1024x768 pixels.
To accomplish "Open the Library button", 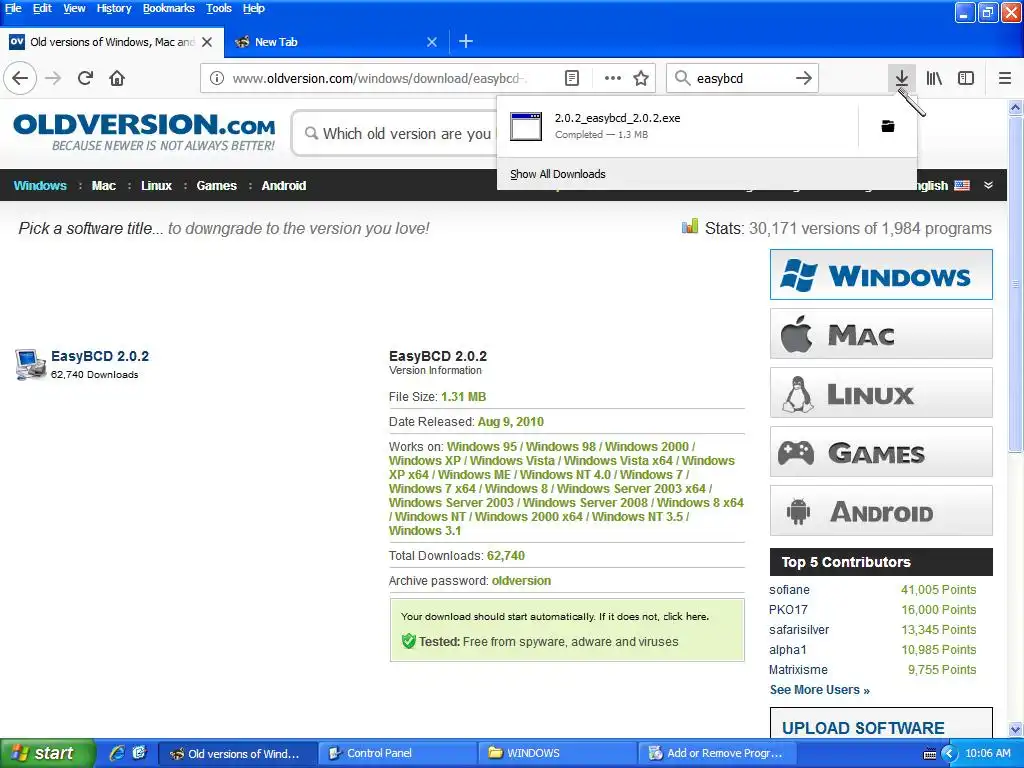I will [x=934, y=78].
